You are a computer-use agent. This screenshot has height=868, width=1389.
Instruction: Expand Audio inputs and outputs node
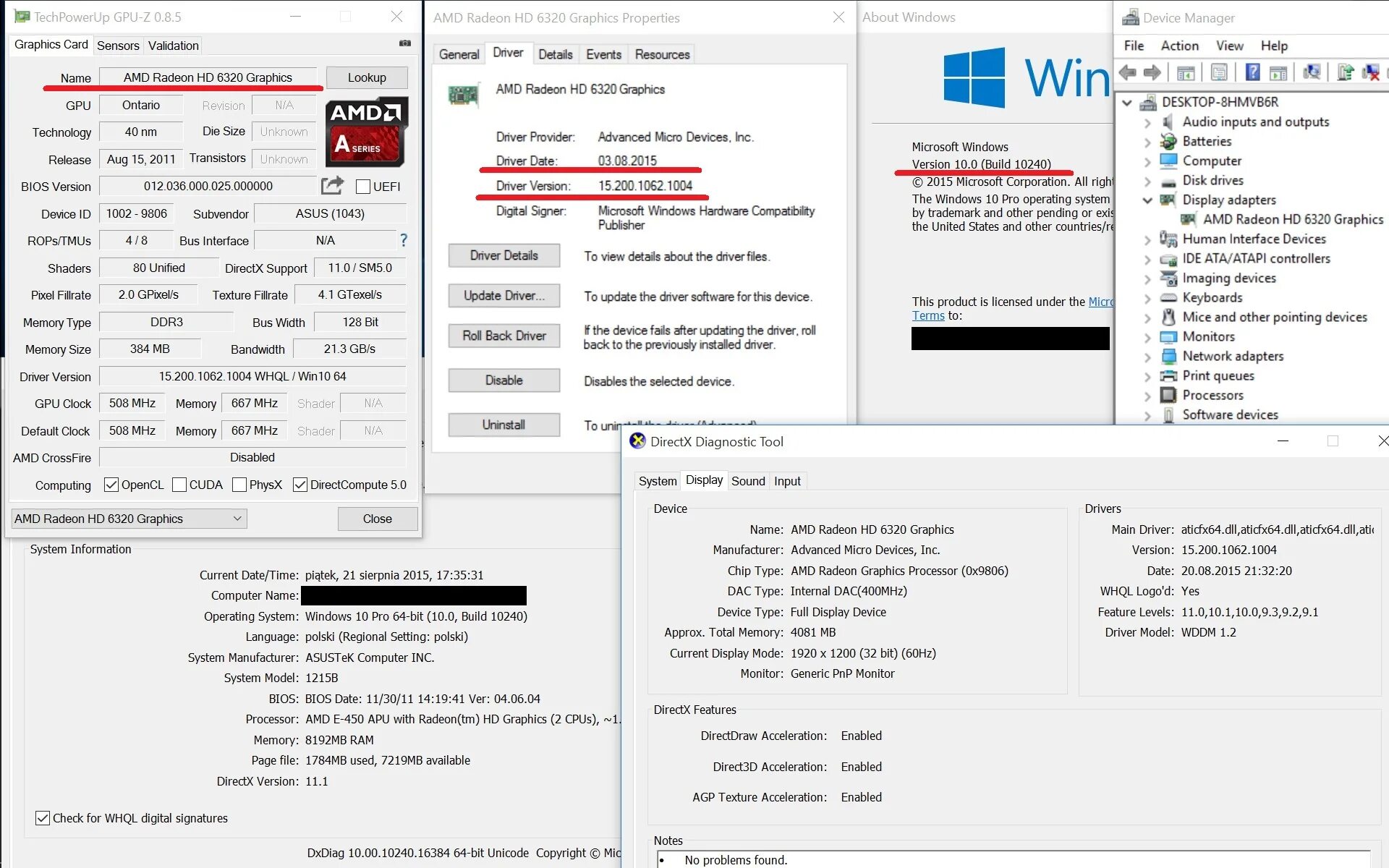[1147, 122]
